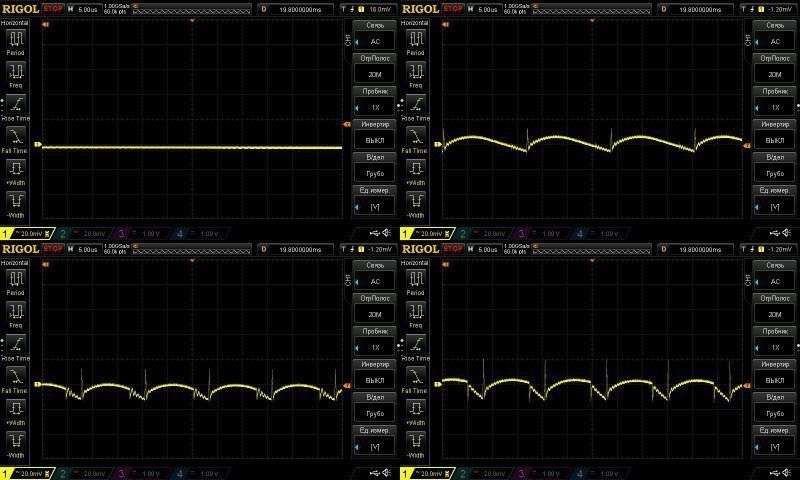Click speaker icon in bottom-right scope screen
The image size is (800, 480).
click(x=787, y=473)
